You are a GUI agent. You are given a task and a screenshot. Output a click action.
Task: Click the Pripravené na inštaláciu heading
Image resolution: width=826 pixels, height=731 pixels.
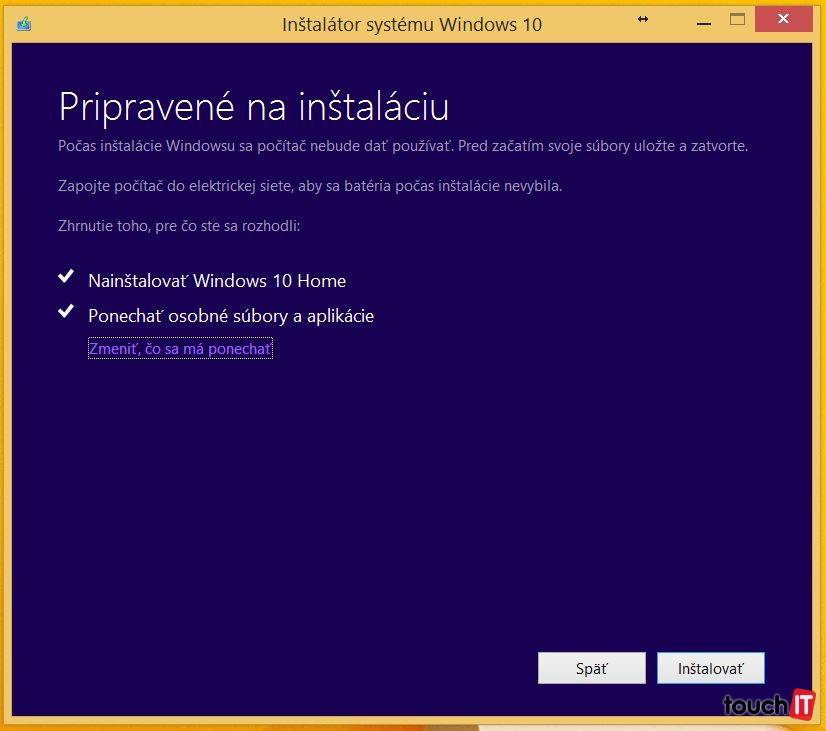pos(254,106)
